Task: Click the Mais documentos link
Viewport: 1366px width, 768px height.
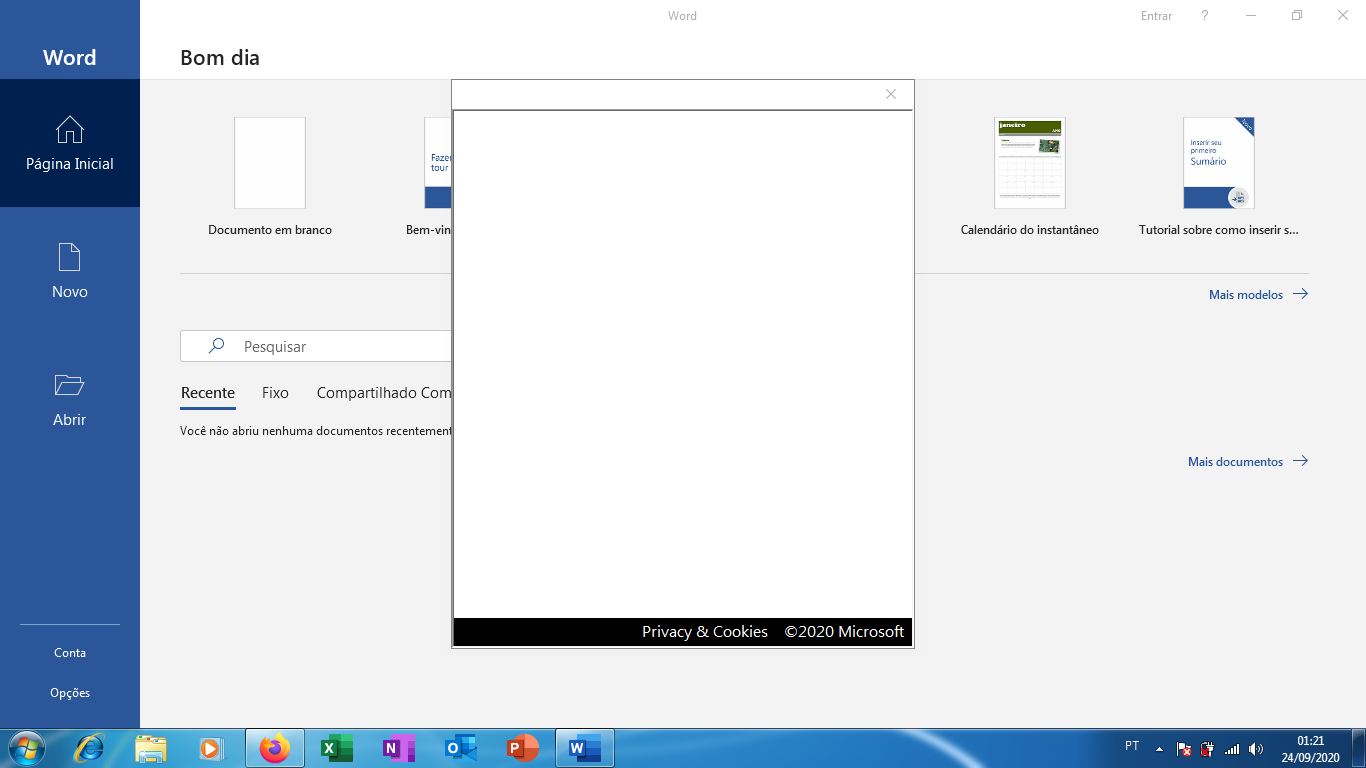Action: click(1235, 462)
